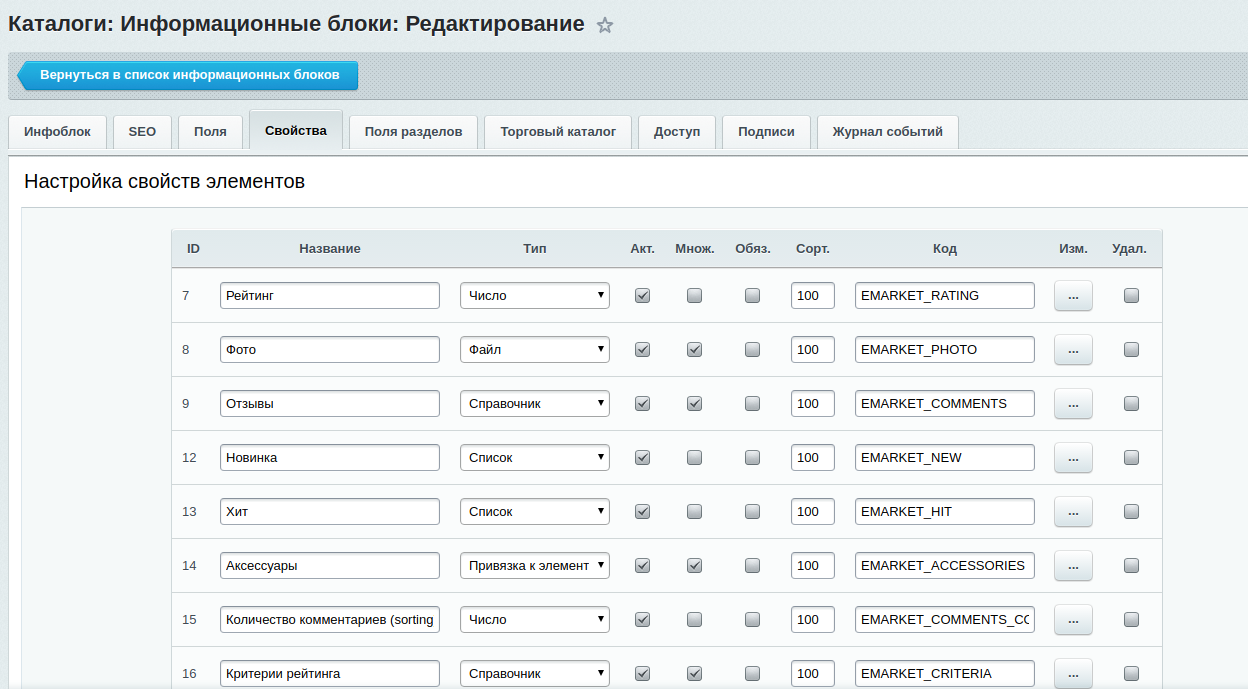The width and height of the screenshot is (1248, 689).
Task: Click edit button for Критерии рейтинга row
Action: click(1073, 673)
